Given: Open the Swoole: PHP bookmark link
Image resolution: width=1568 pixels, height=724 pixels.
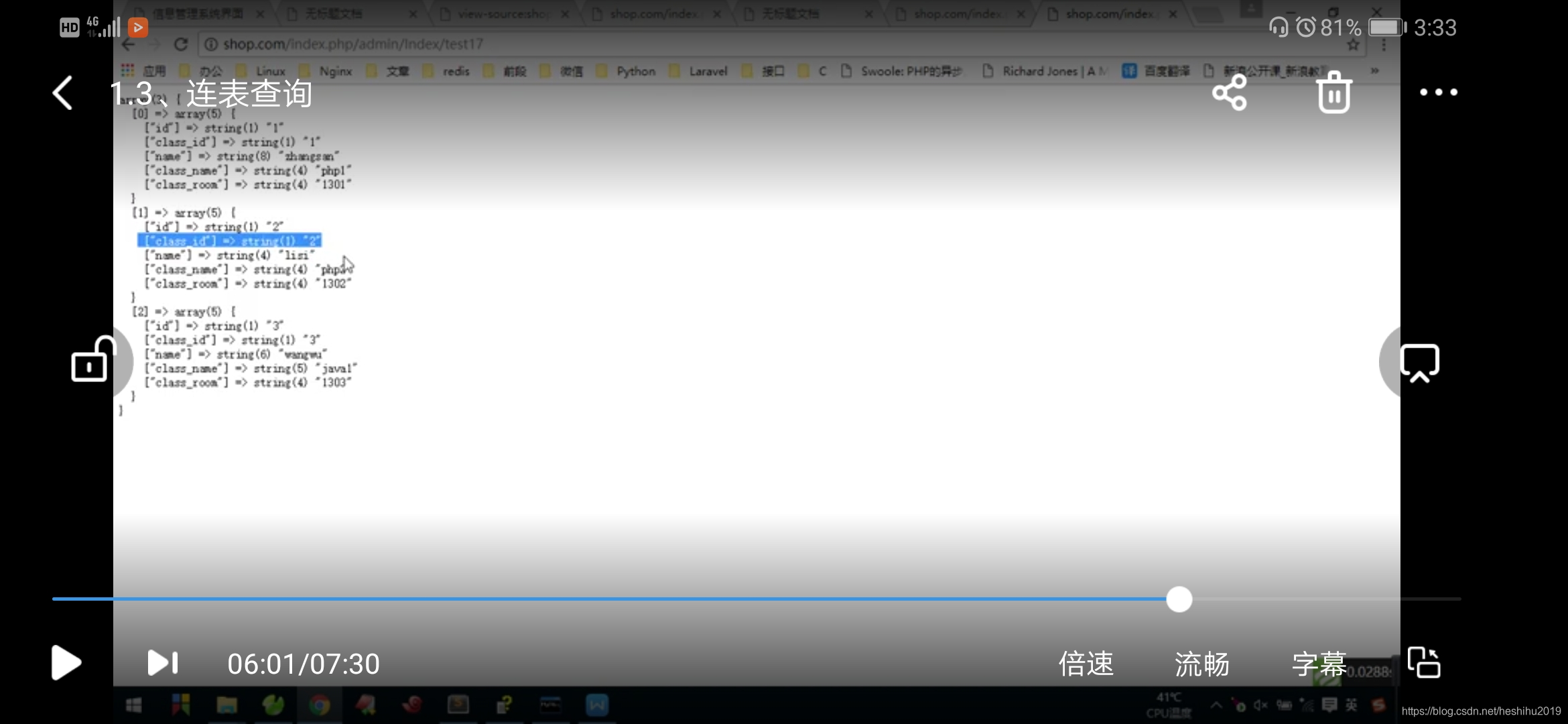Looking at the screenshot, I should tap(902, 70).
